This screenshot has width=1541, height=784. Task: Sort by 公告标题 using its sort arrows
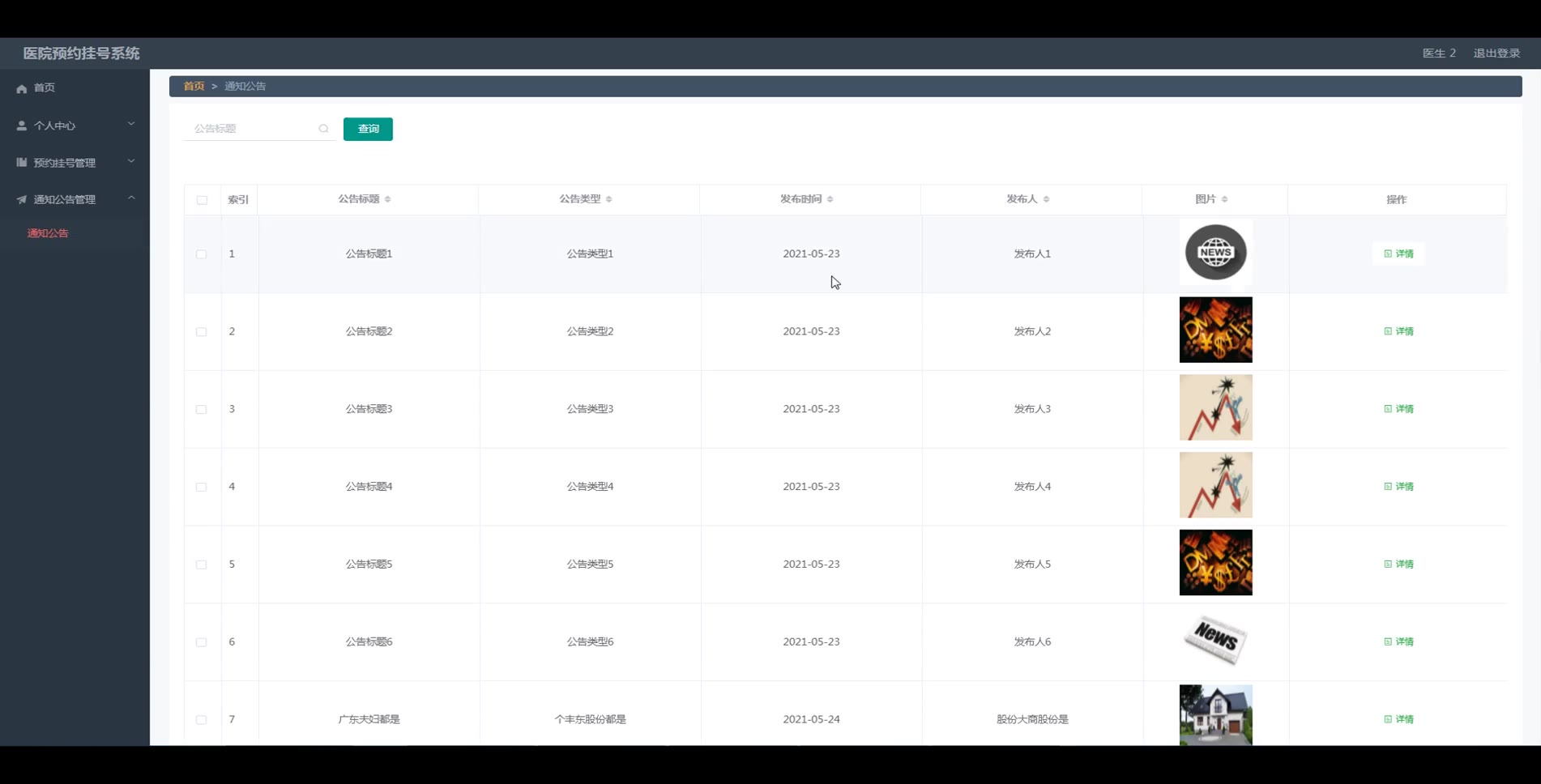[x=388, y=199]
